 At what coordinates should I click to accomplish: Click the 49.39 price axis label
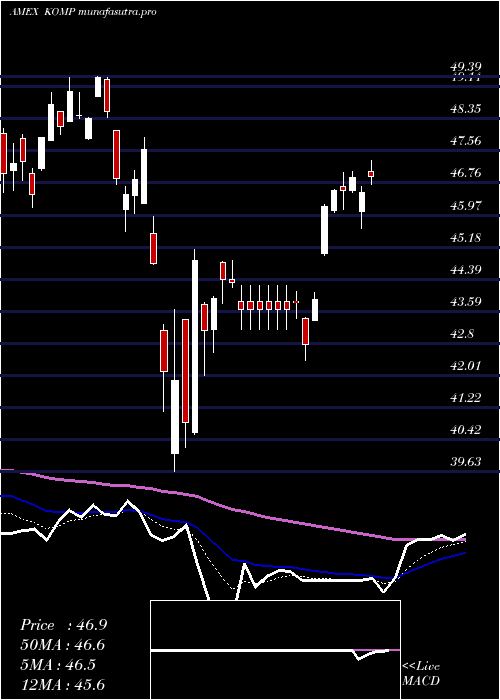[467, 67]
